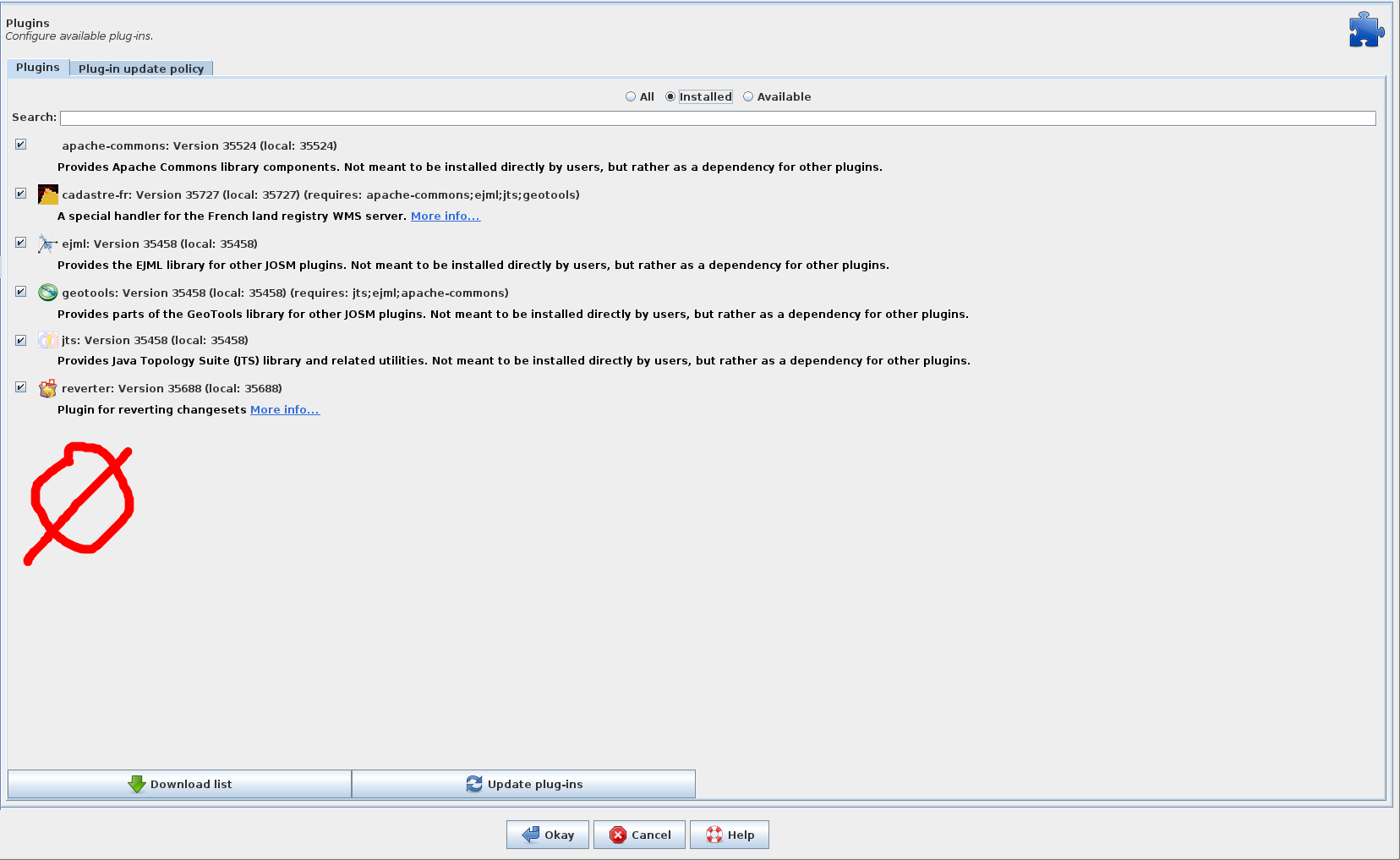Open More info link for cadastre-fr
Screen dimensions: 1400x860
click(445, 216)
